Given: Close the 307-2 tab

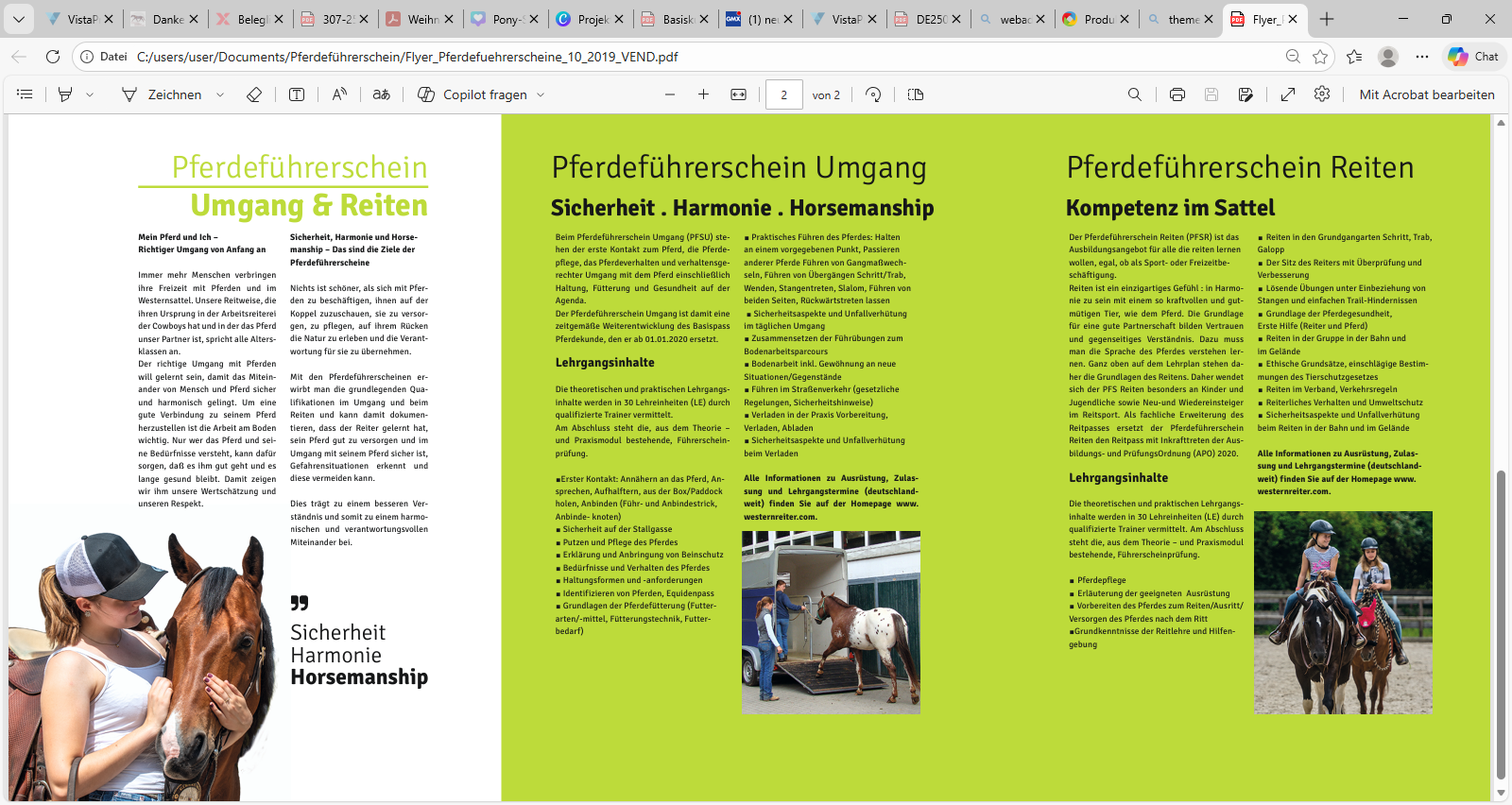Looking at the screenshot, I should [x=363, y=19].
